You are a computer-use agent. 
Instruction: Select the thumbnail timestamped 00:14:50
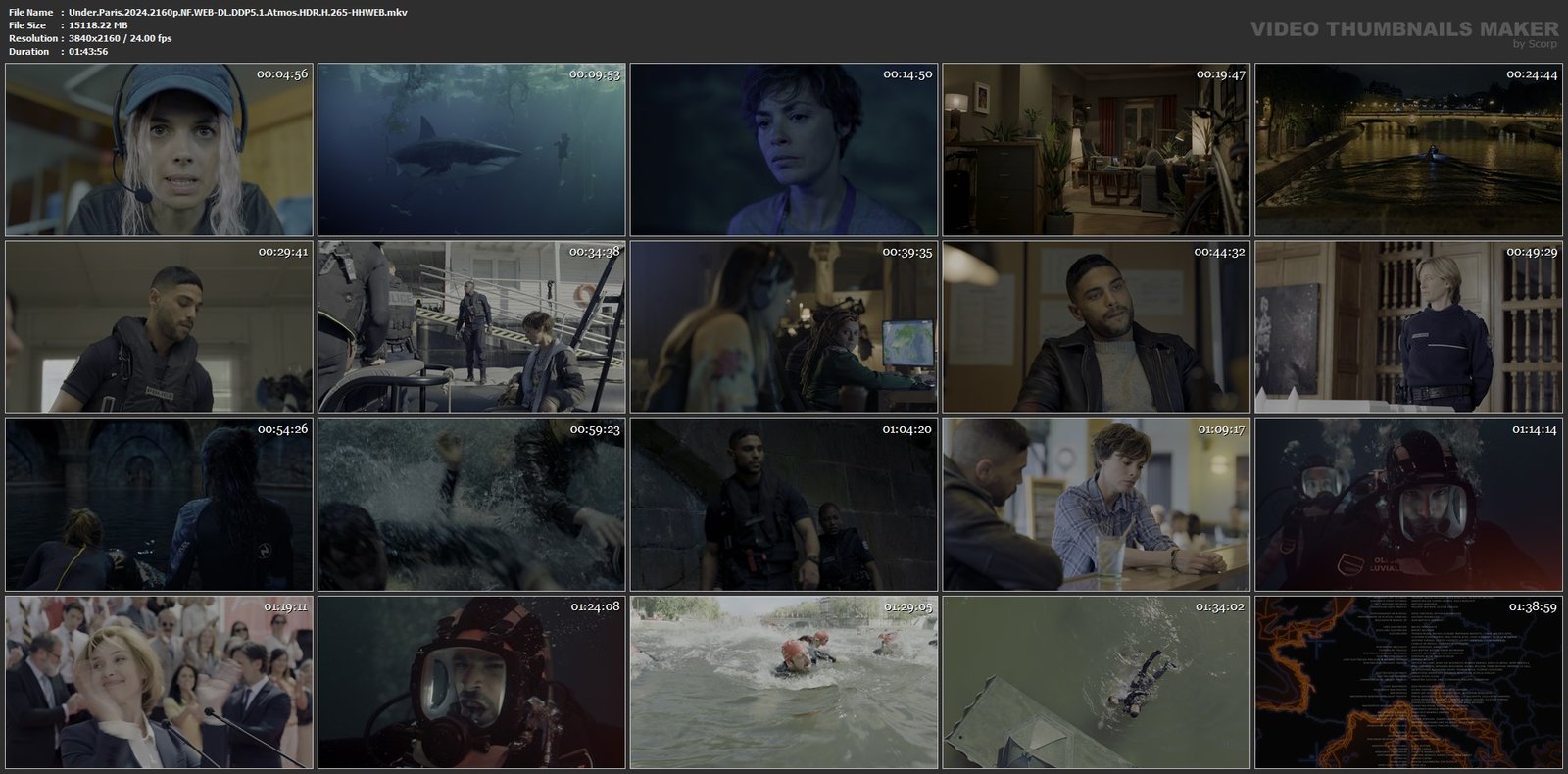pos(784,150)
